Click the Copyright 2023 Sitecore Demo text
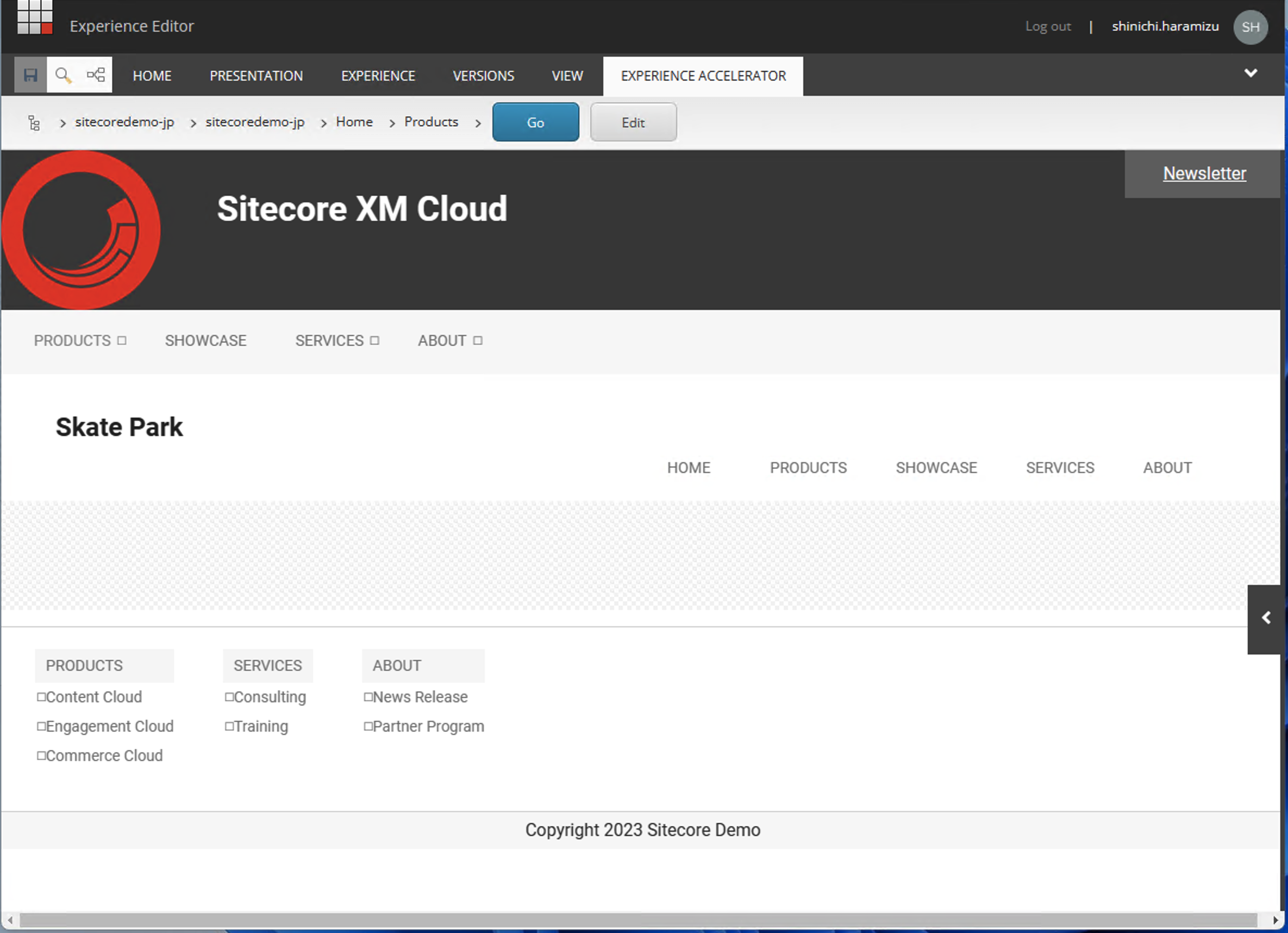The image size is (1288, 933). 642,831
